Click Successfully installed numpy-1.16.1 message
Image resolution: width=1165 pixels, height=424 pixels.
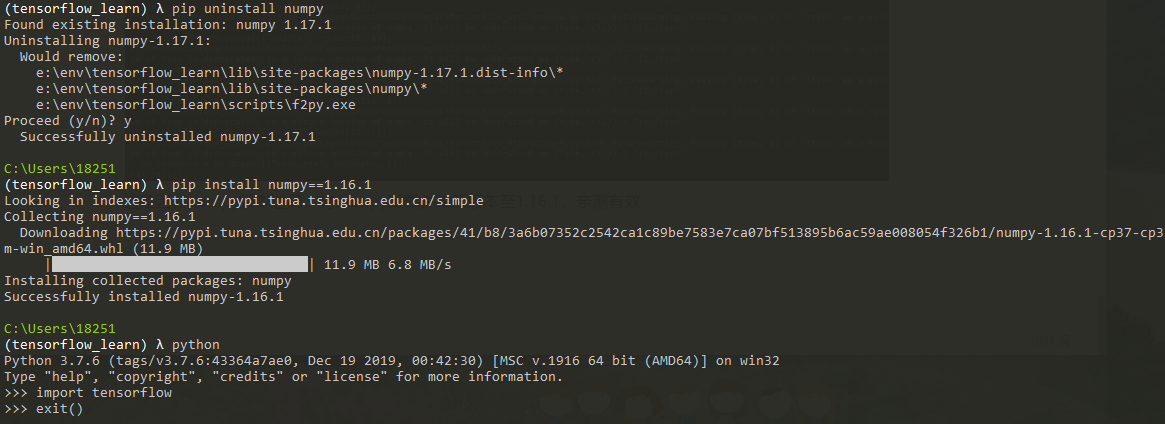tap(143, 296)
